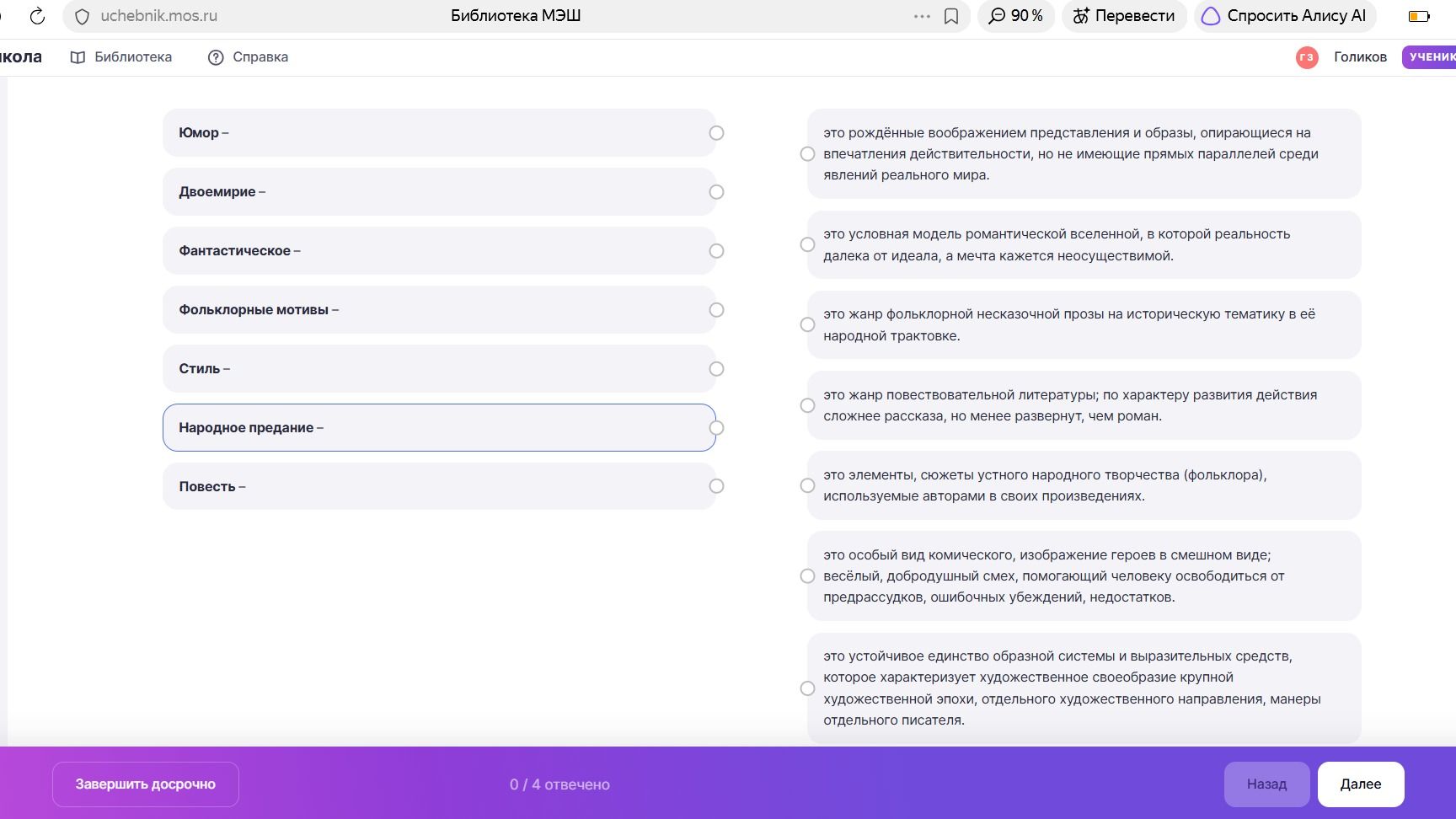Select dot of definition about фольклорной несказочной прозы

click(807, 324)
